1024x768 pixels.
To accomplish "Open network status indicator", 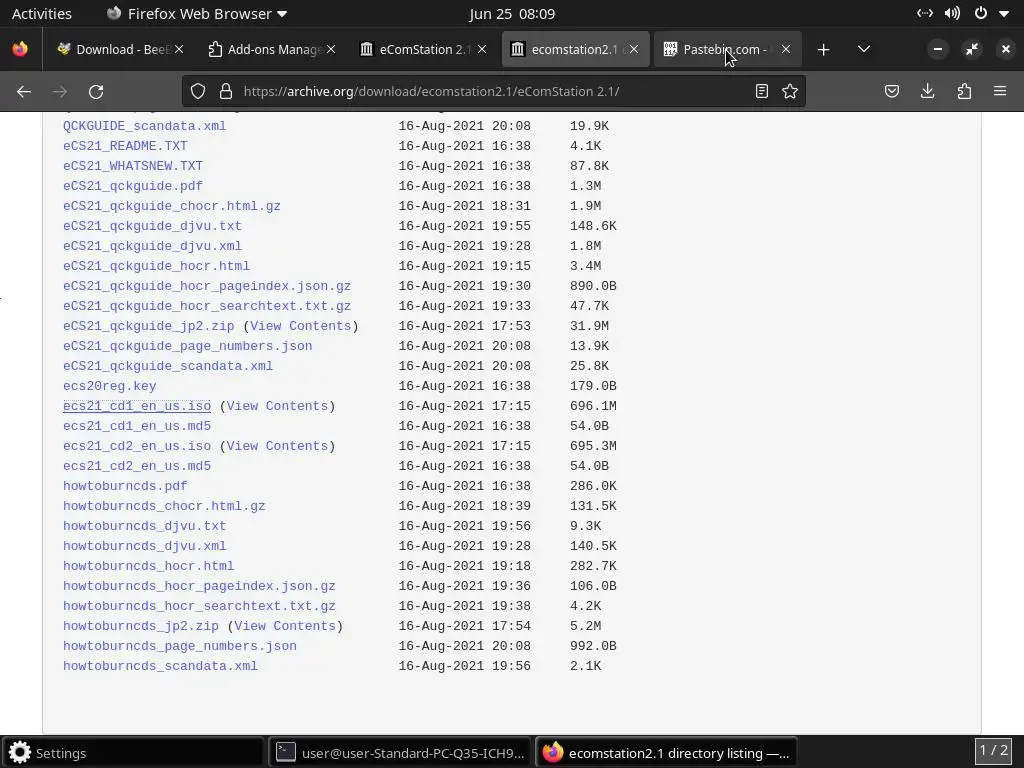I will (925, 14).
